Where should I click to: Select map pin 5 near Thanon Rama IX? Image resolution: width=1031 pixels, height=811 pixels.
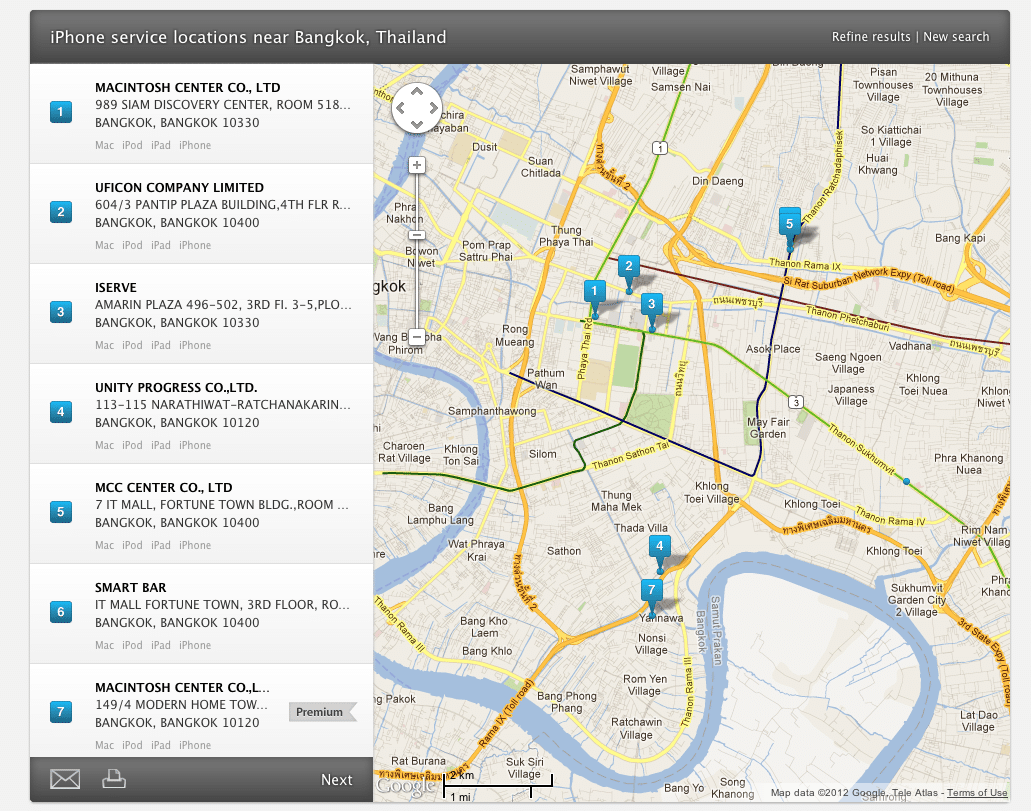pyautogui.click(x=790, y=224)
